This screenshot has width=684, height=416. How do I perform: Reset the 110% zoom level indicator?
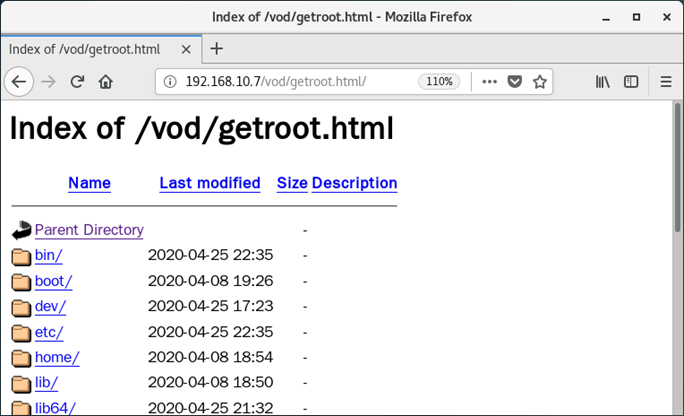point(438,82)
